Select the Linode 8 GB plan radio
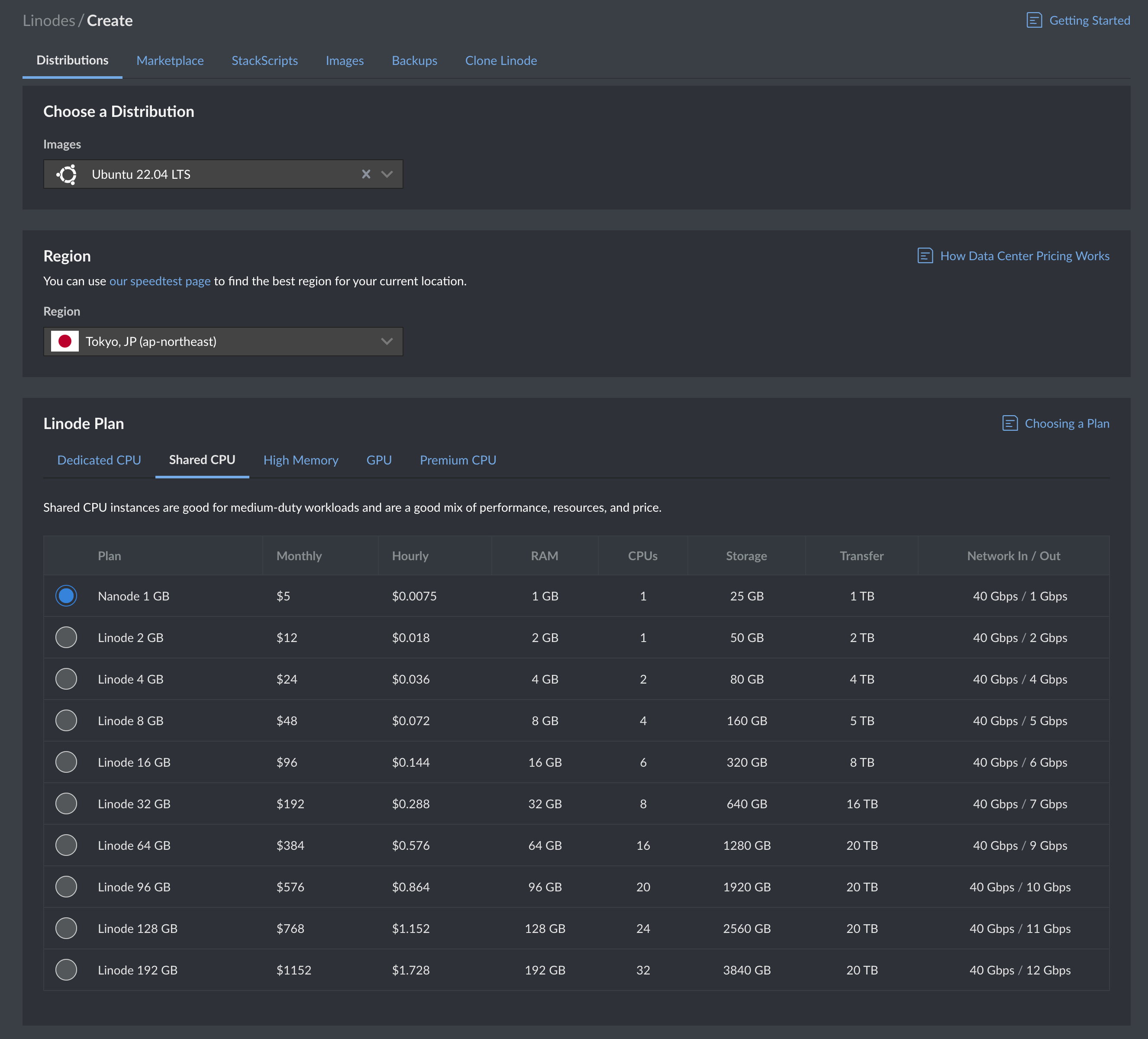 66,720
